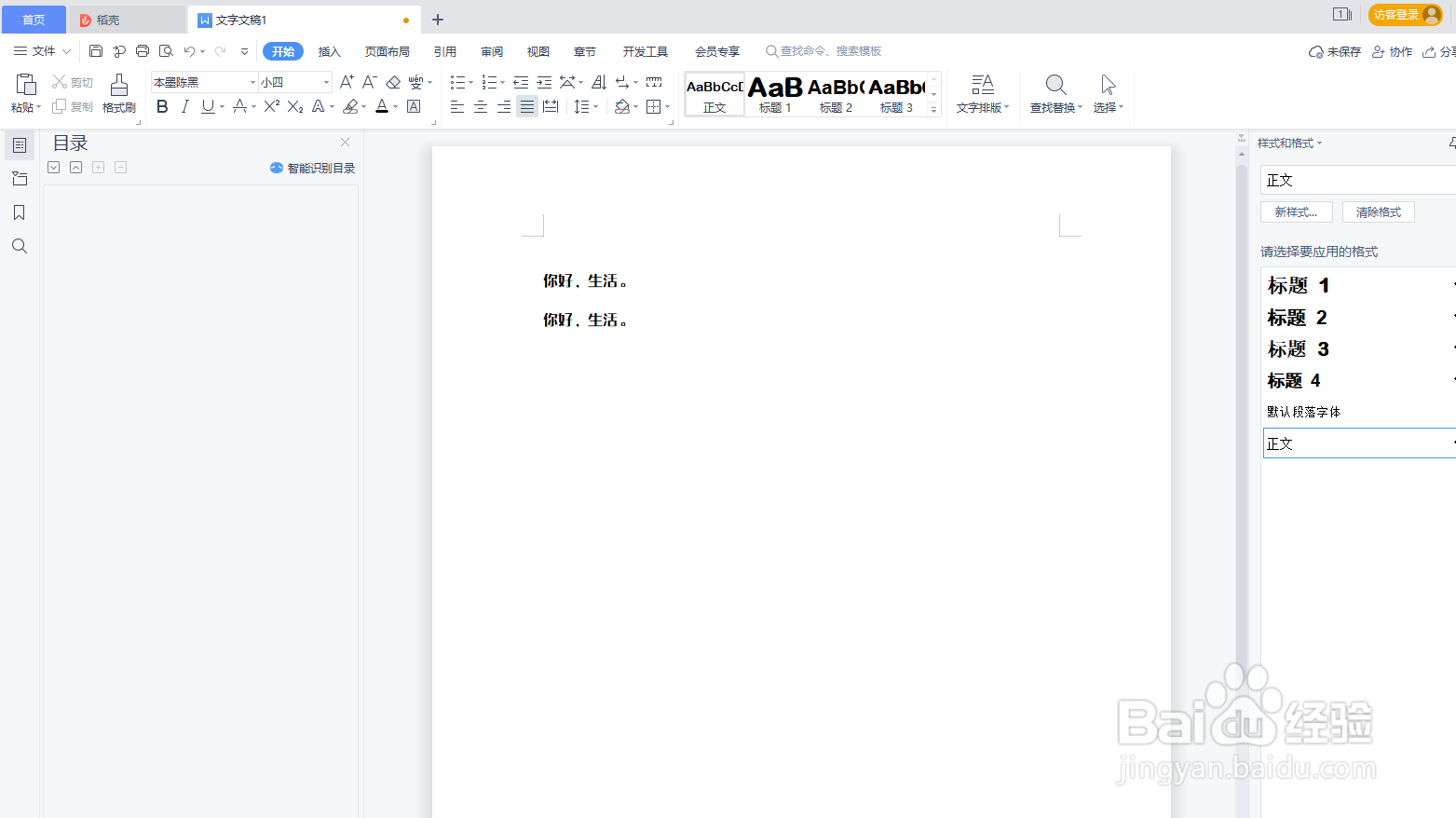Toggle the character border A icon
The image size is (1456, 818).
tap(414, 107)
